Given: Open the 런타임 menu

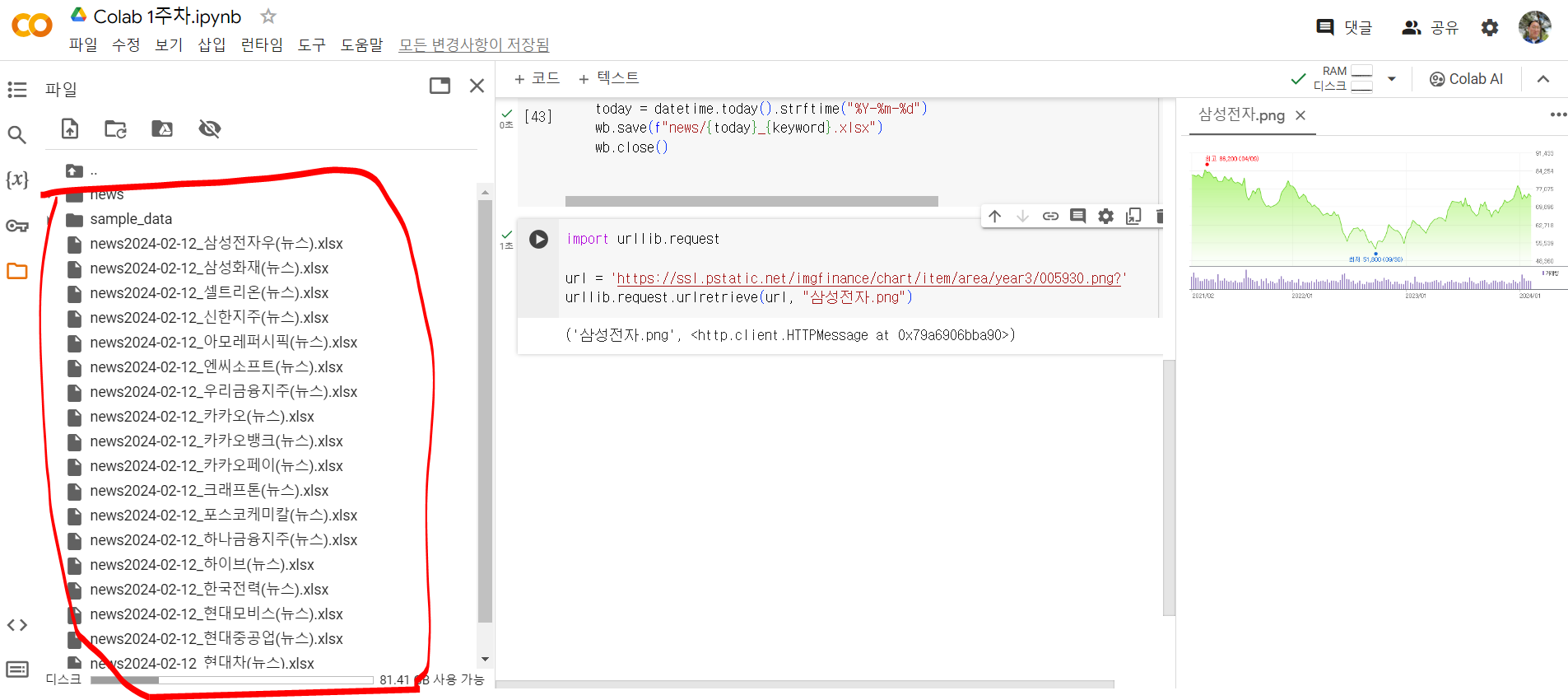Looking at the screenshot, I should click(x=262, y=44).
